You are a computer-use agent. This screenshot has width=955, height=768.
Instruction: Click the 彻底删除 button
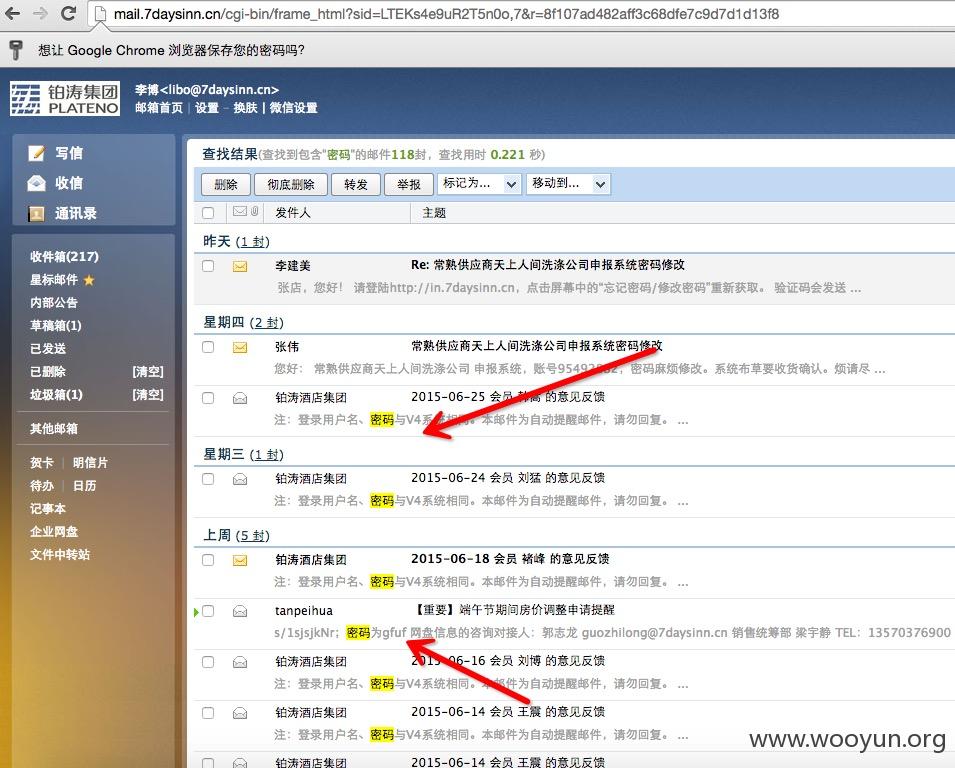[x=291, y=184]
